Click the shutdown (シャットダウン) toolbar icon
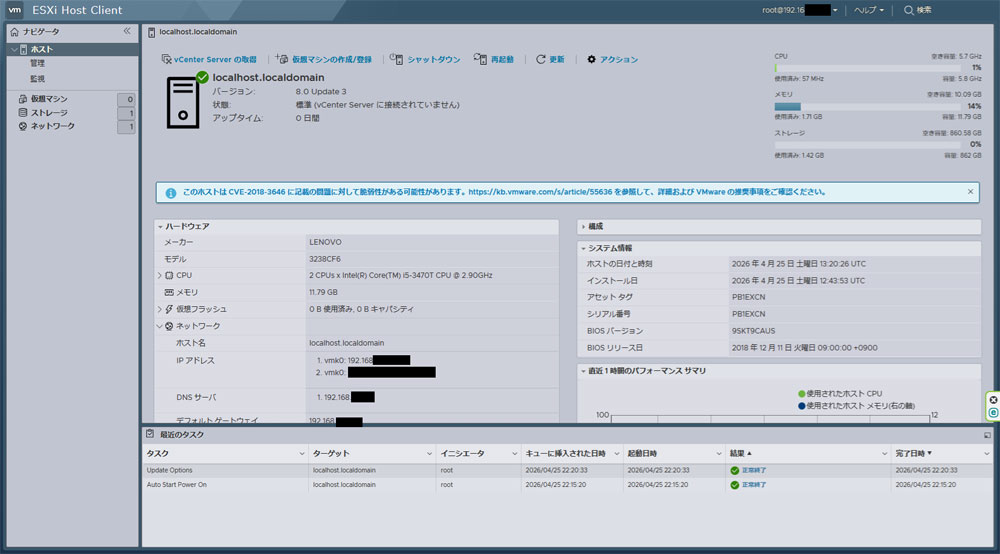Viewport: 1000px width, 554px height. (x=395, y=60)
